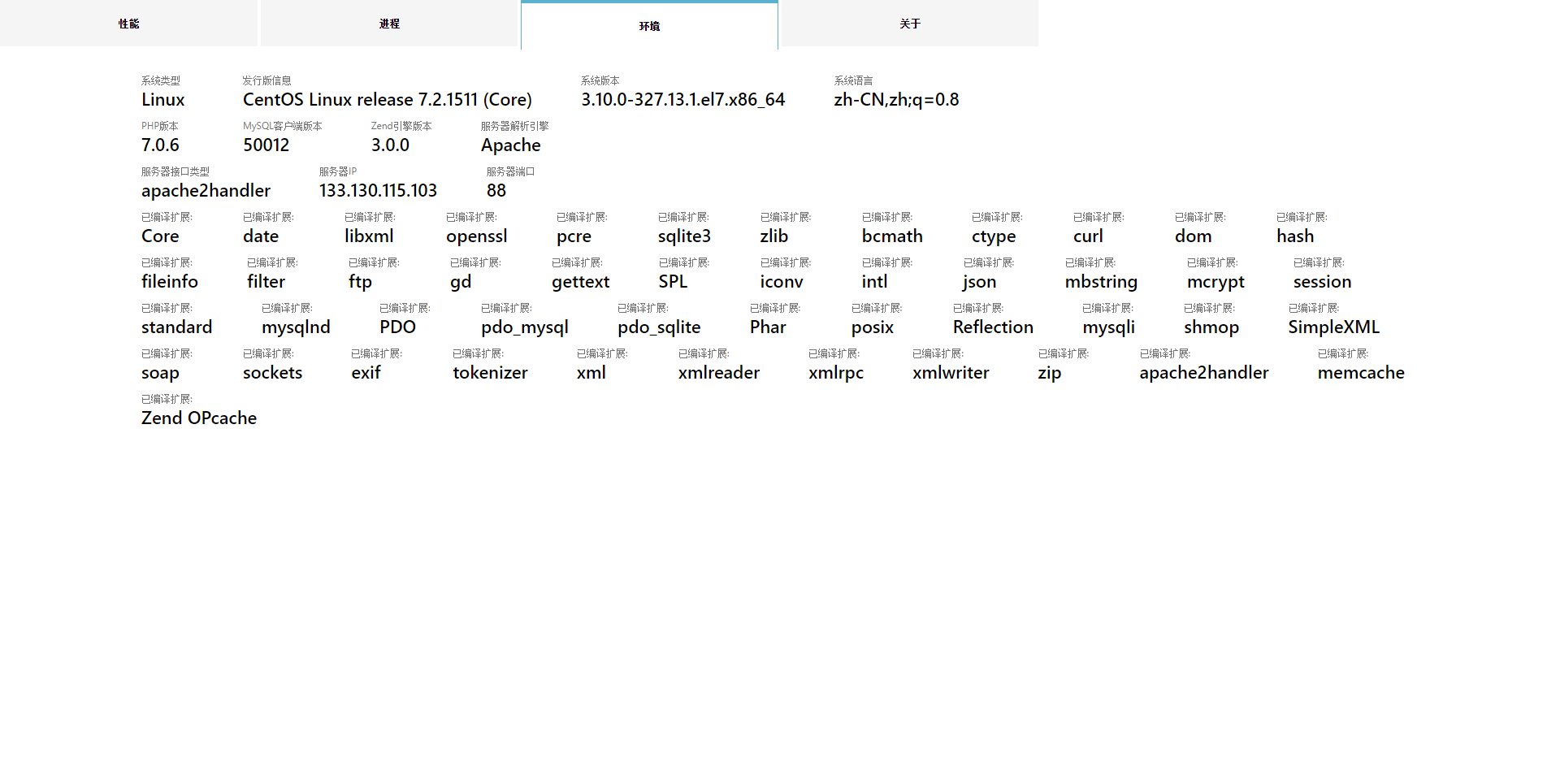Click server IP 133.130.115.103

pos(378,191)
